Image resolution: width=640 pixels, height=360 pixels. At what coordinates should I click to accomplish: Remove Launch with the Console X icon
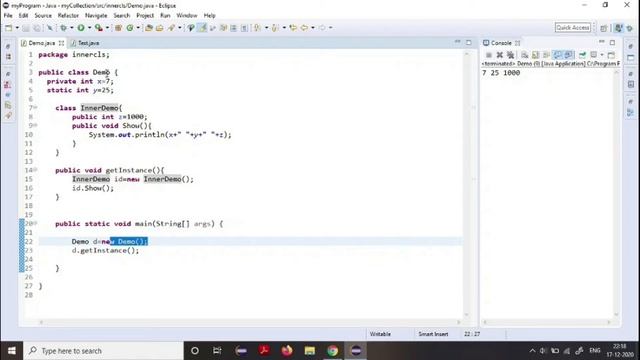[500, 55]
